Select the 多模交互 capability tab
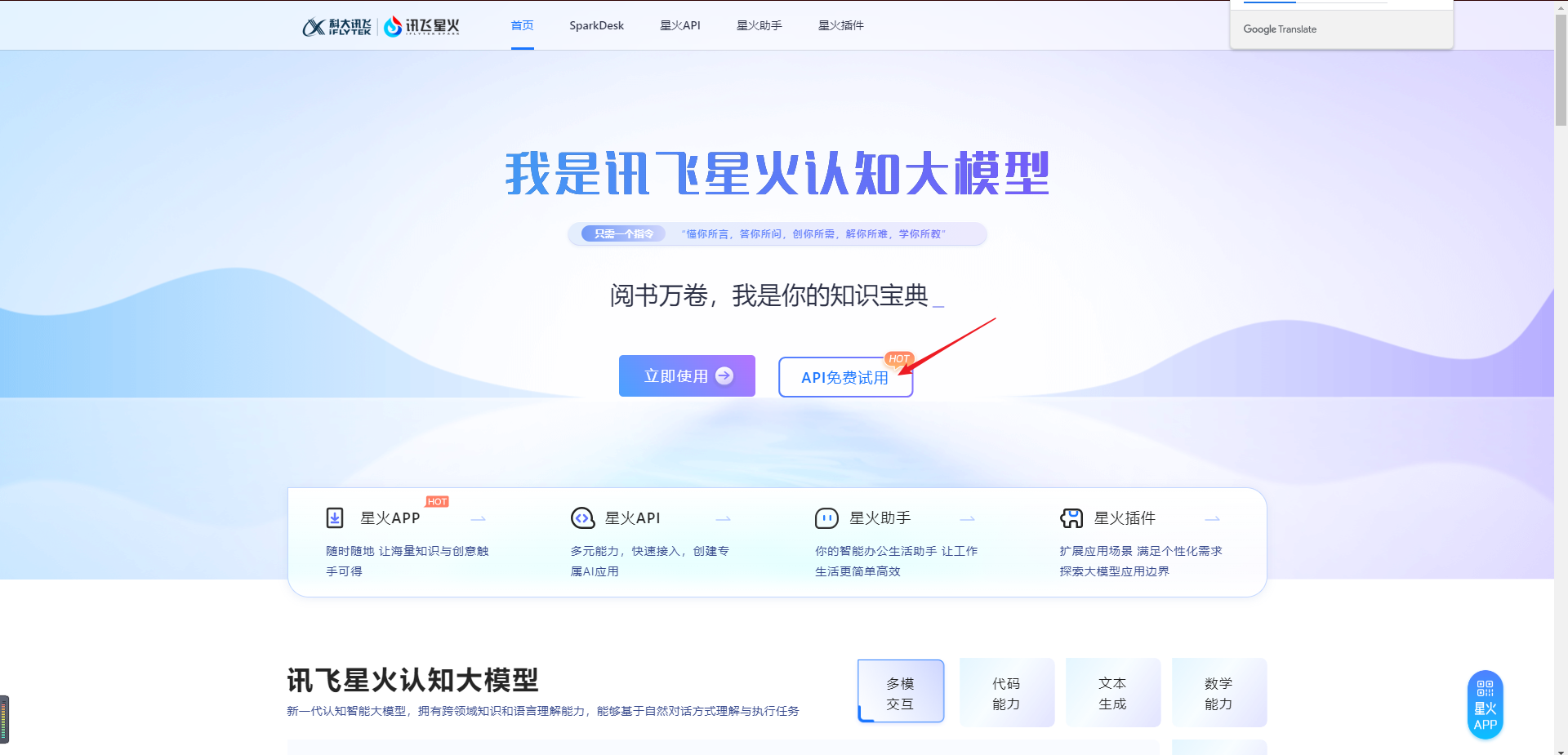Viewport: 1568px width, 755px height. pos(900,693)
